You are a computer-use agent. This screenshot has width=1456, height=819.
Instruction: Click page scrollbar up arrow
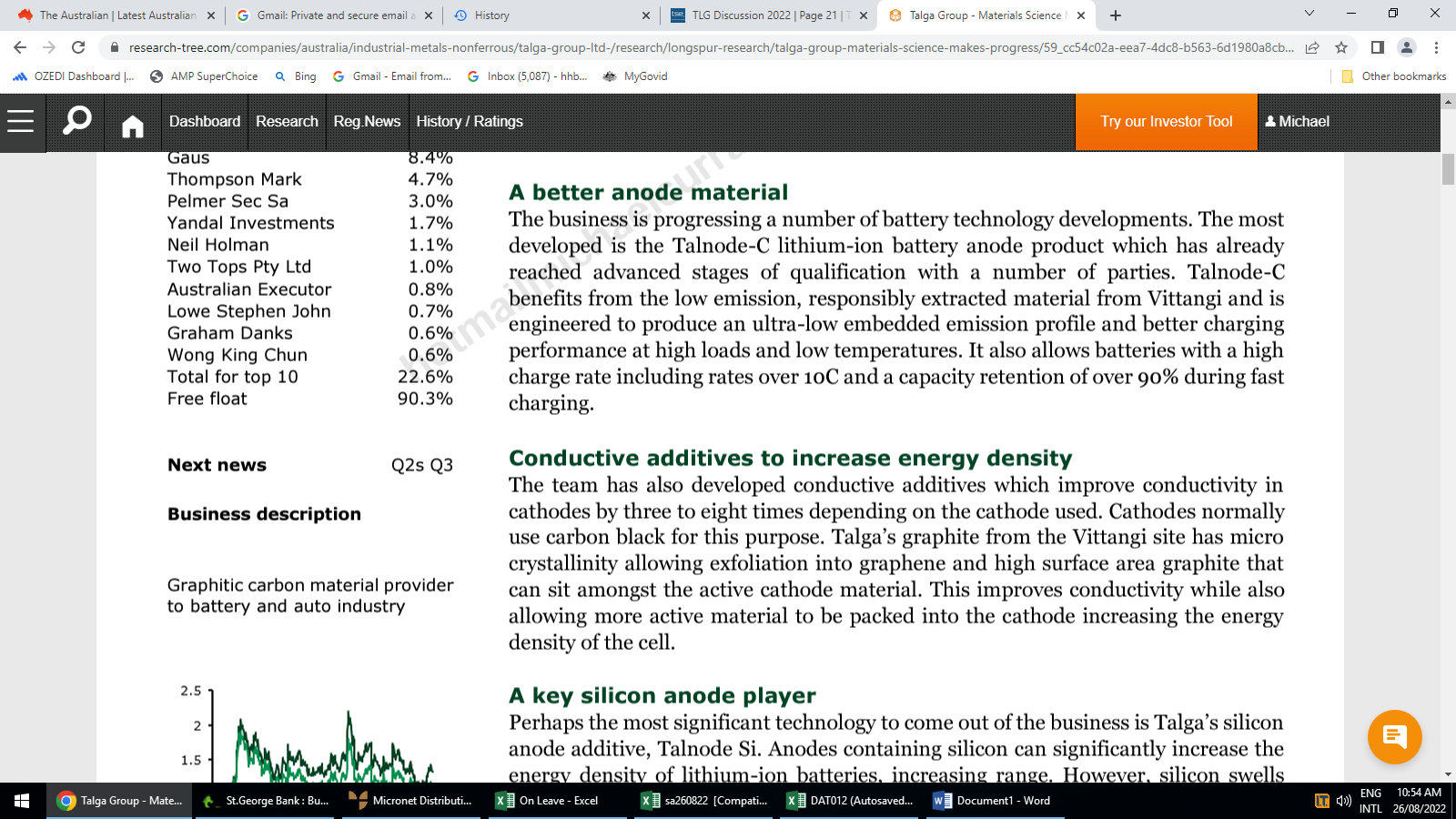(x=1448, y=101)
